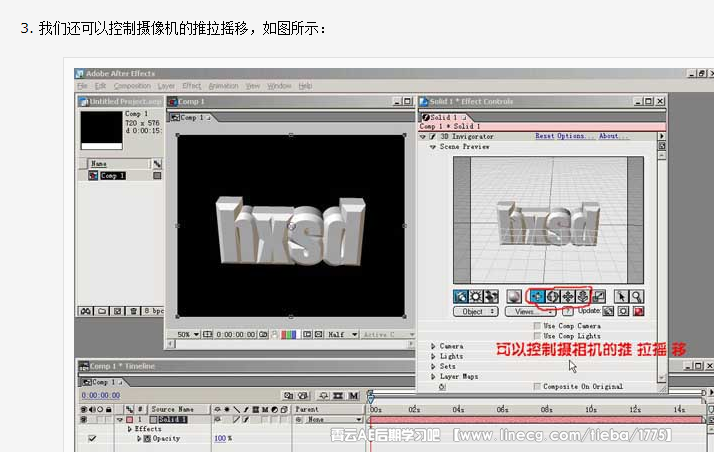Click the title-action safe icon in Comp viewer
The image size is (714, 452).
point(208,335)
